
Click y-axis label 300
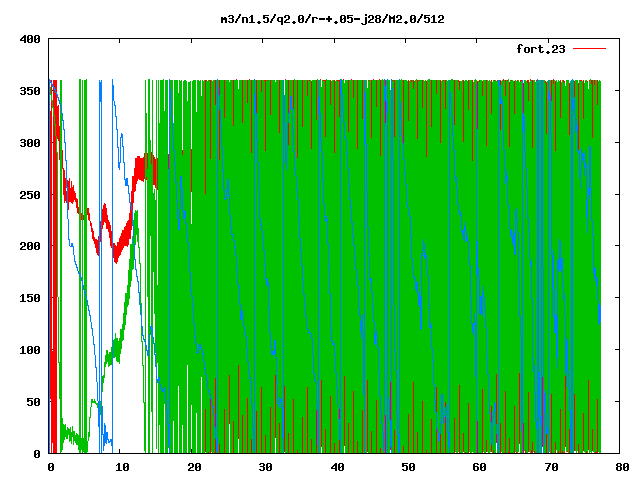tap(30, 143)
